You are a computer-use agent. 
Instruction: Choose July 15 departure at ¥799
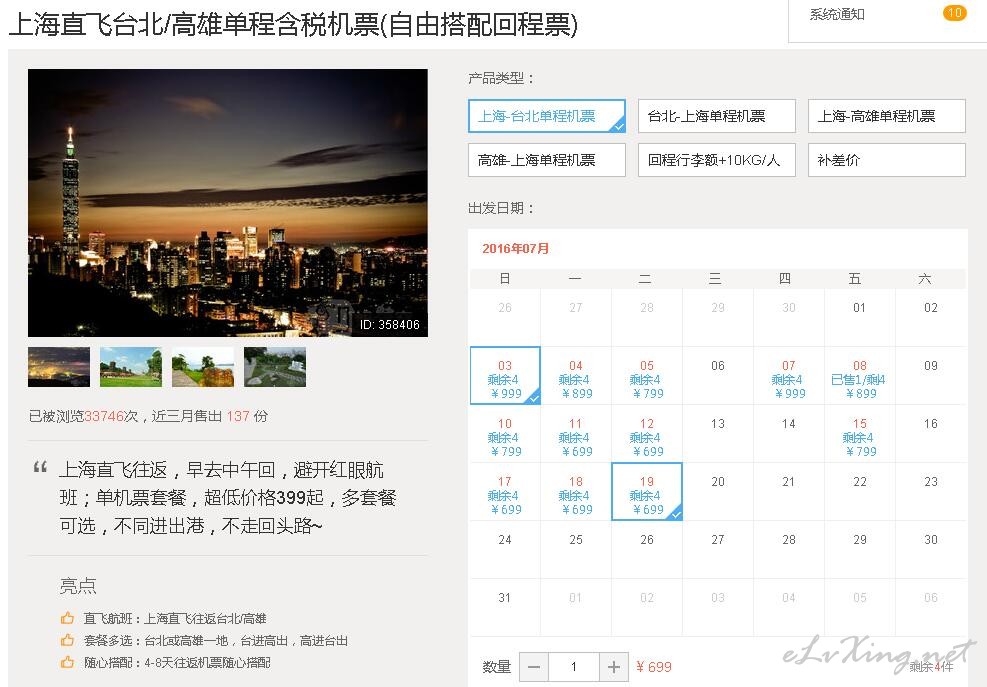tap(860, 433)
